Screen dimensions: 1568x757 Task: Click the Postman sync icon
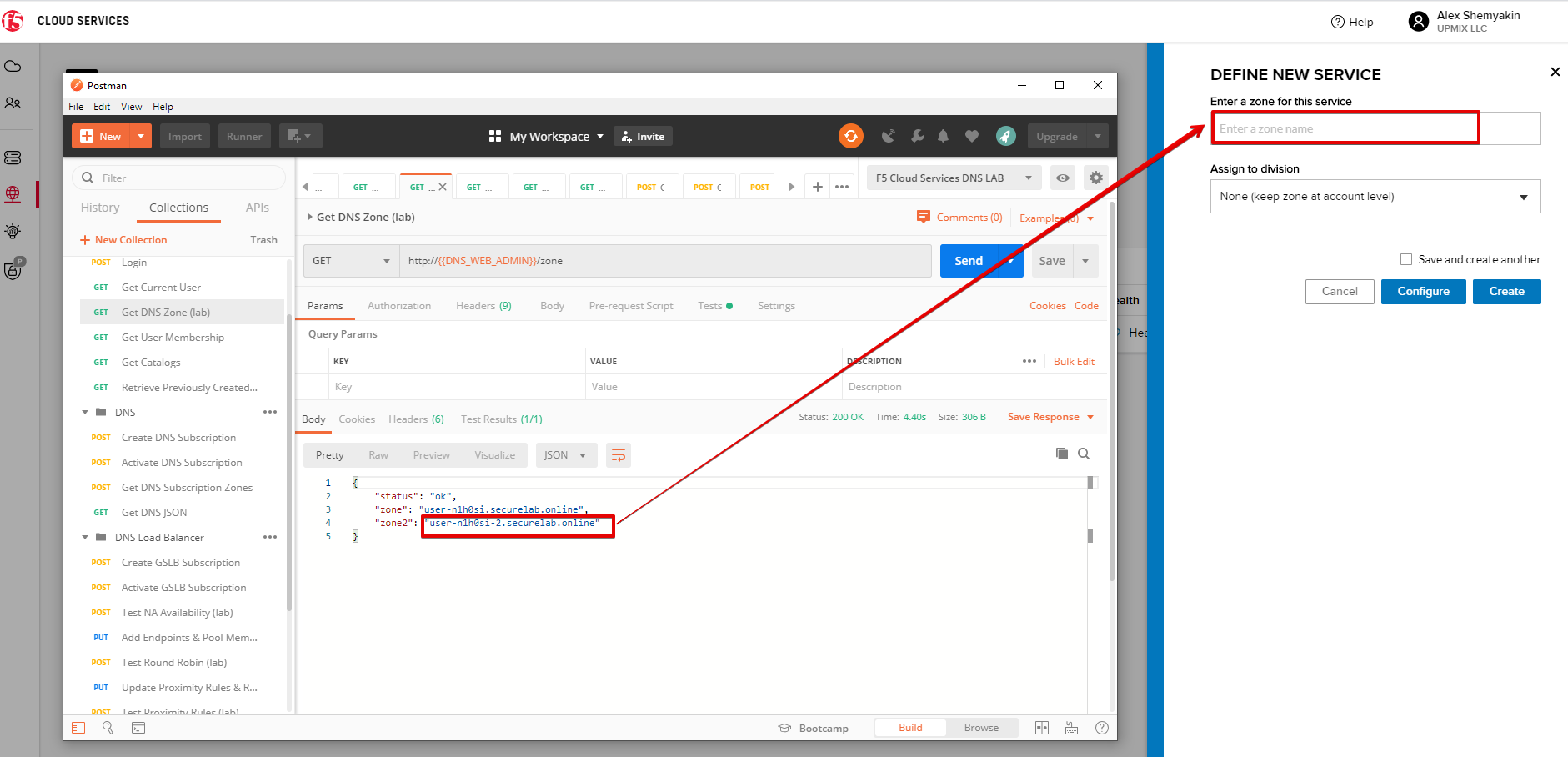pyautogui.click(x=850, y=136)
